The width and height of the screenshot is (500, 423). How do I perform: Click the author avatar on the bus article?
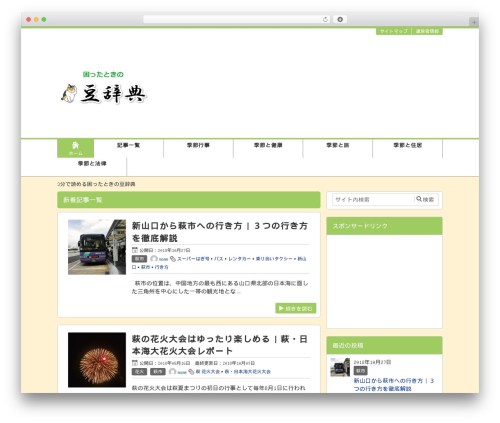154,259
